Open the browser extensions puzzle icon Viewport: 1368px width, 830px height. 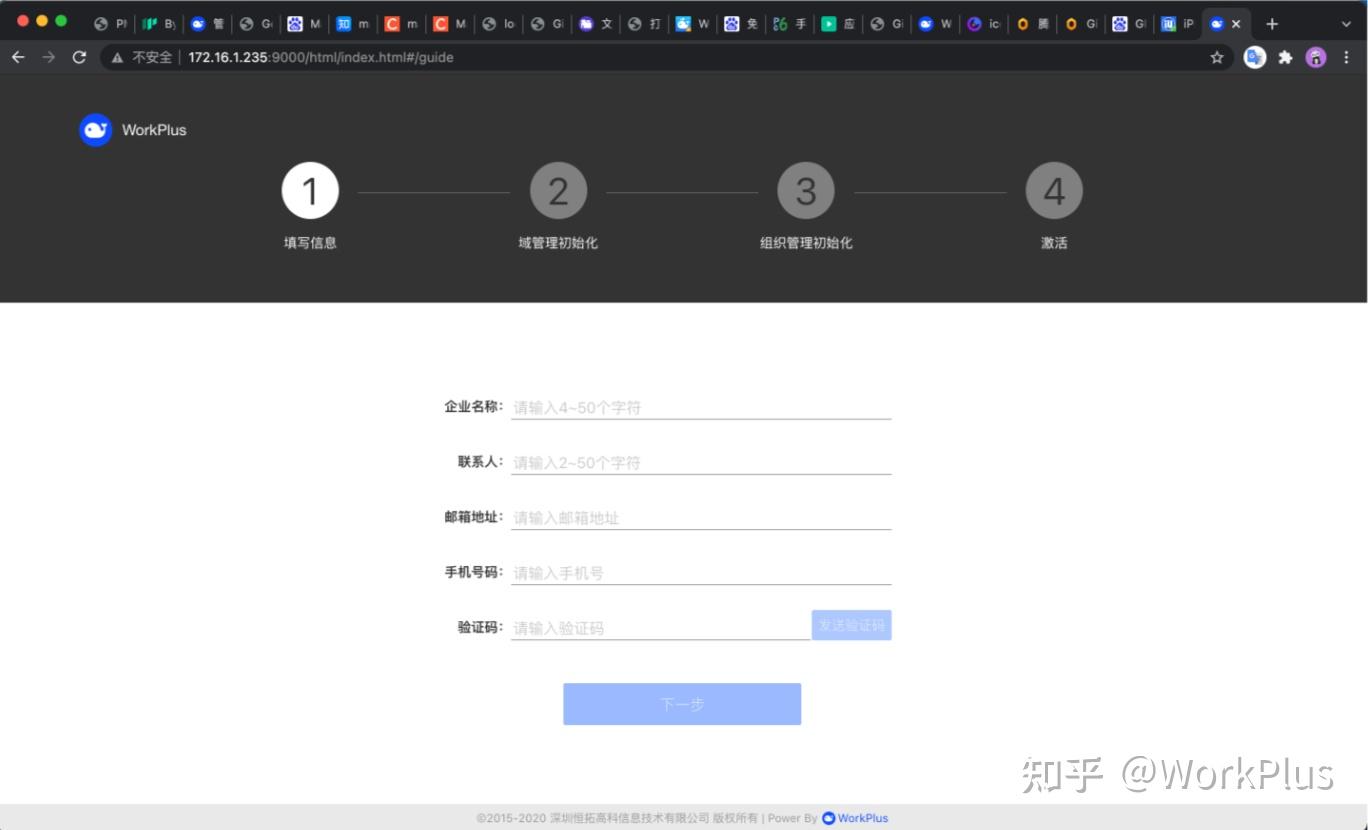pos(1285,57)
